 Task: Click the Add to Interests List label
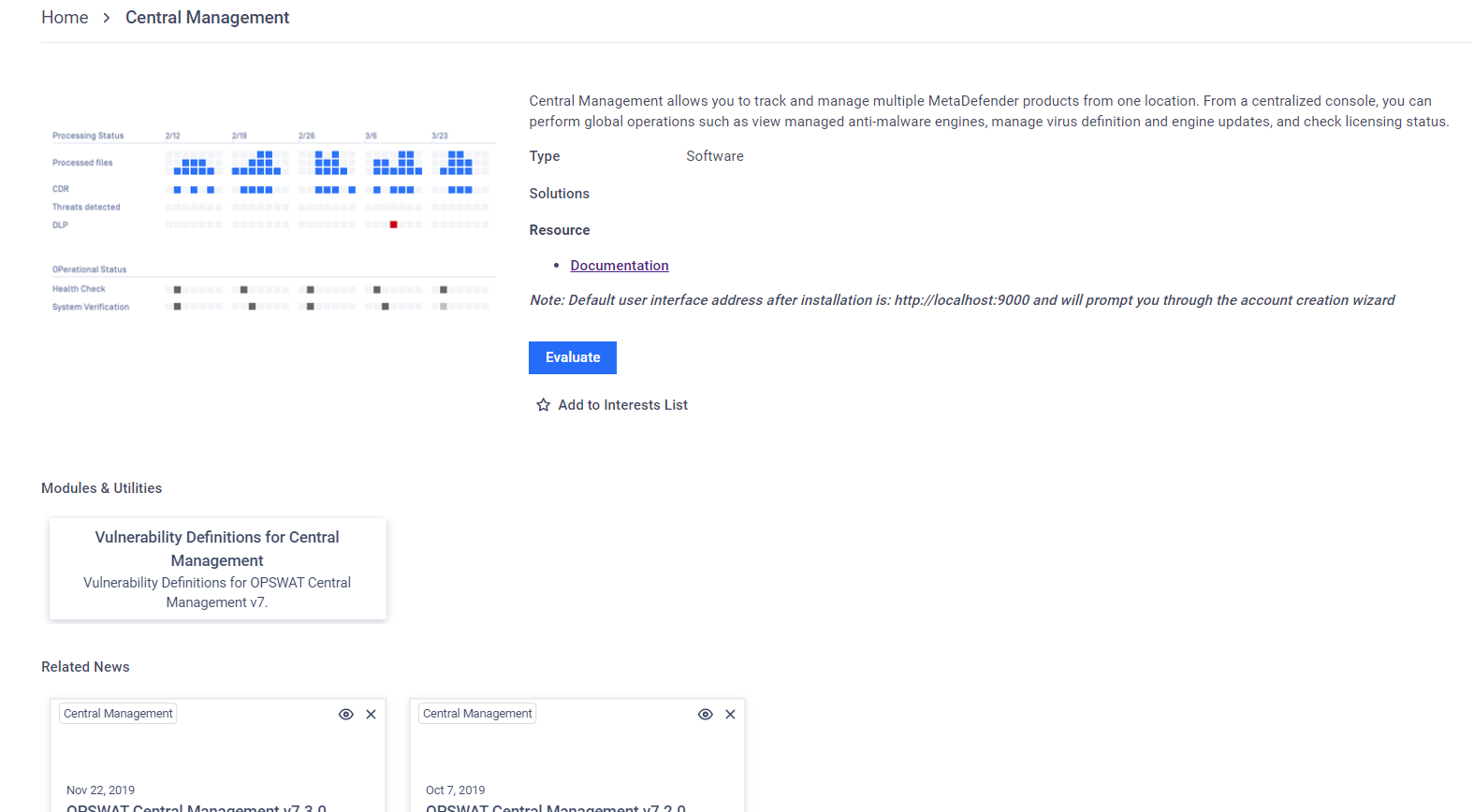tap(623, 405)
